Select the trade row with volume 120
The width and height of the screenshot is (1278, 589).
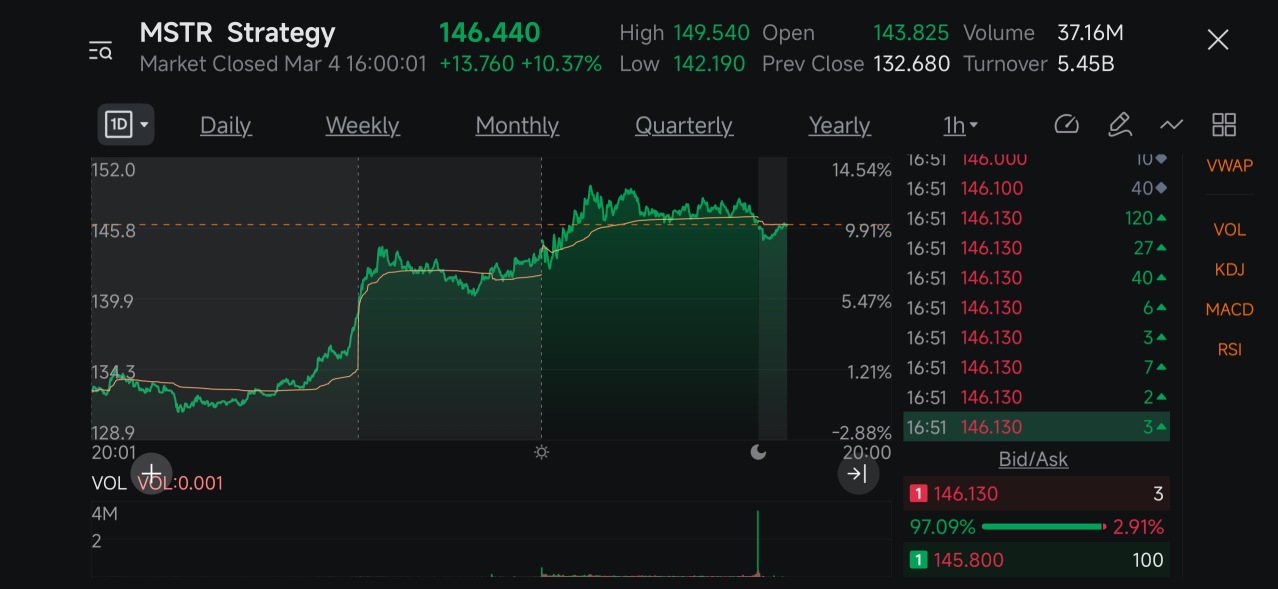tap(1036, 218)
